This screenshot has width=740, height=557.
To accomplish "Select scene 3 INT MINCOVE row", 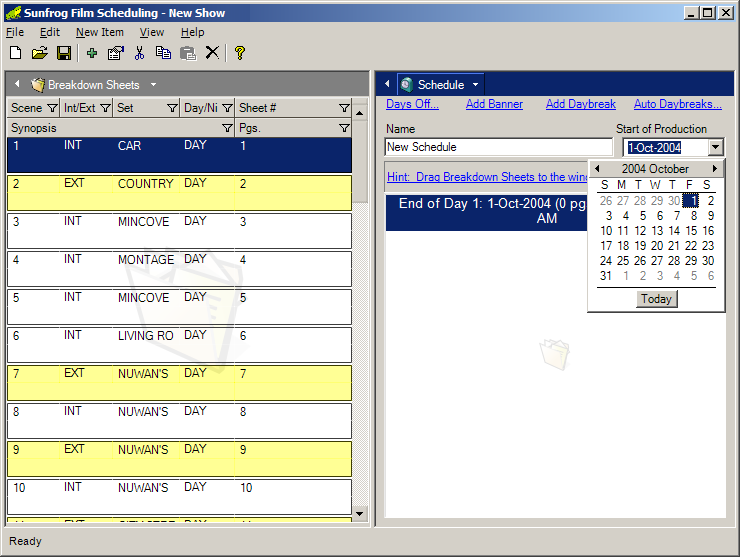I will point(179,231).
